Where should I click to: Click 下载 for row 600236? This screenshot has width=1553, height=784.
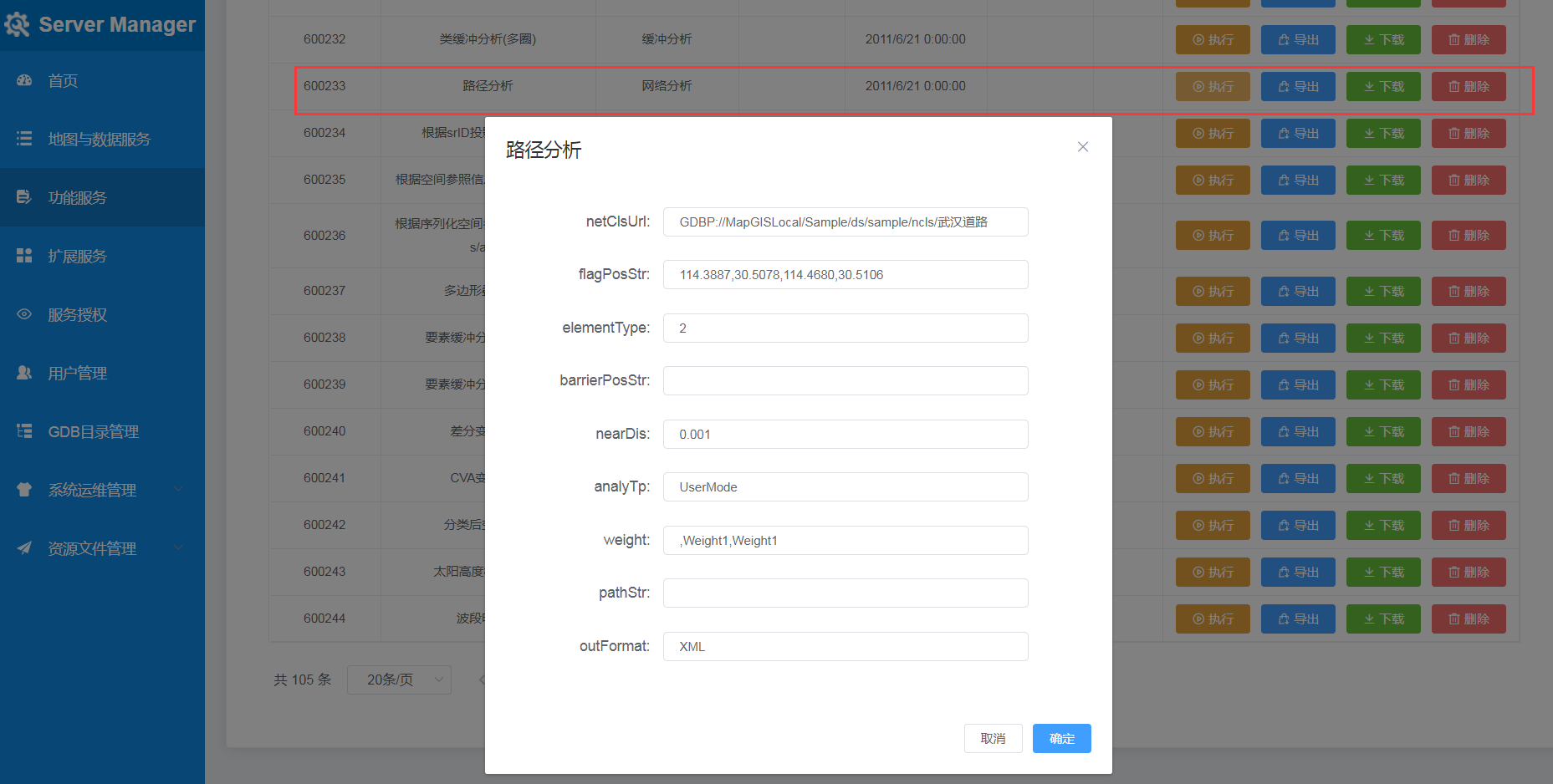pyautogui.click(x=1383, y=236)
